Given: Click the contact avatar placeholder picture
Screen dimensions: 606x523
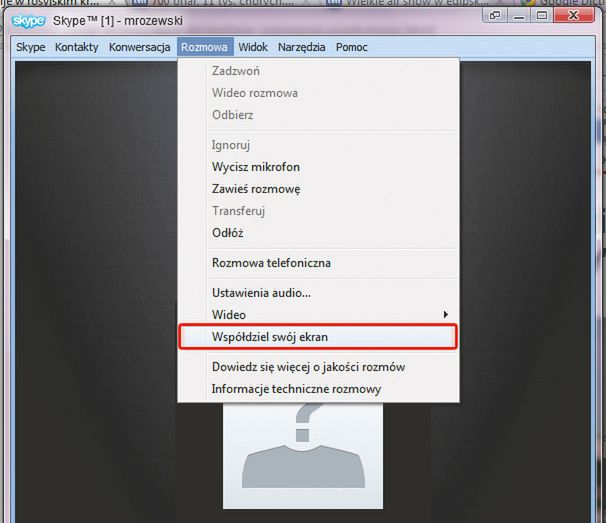Looking at the screenshot, I should (x=303, y=455).
